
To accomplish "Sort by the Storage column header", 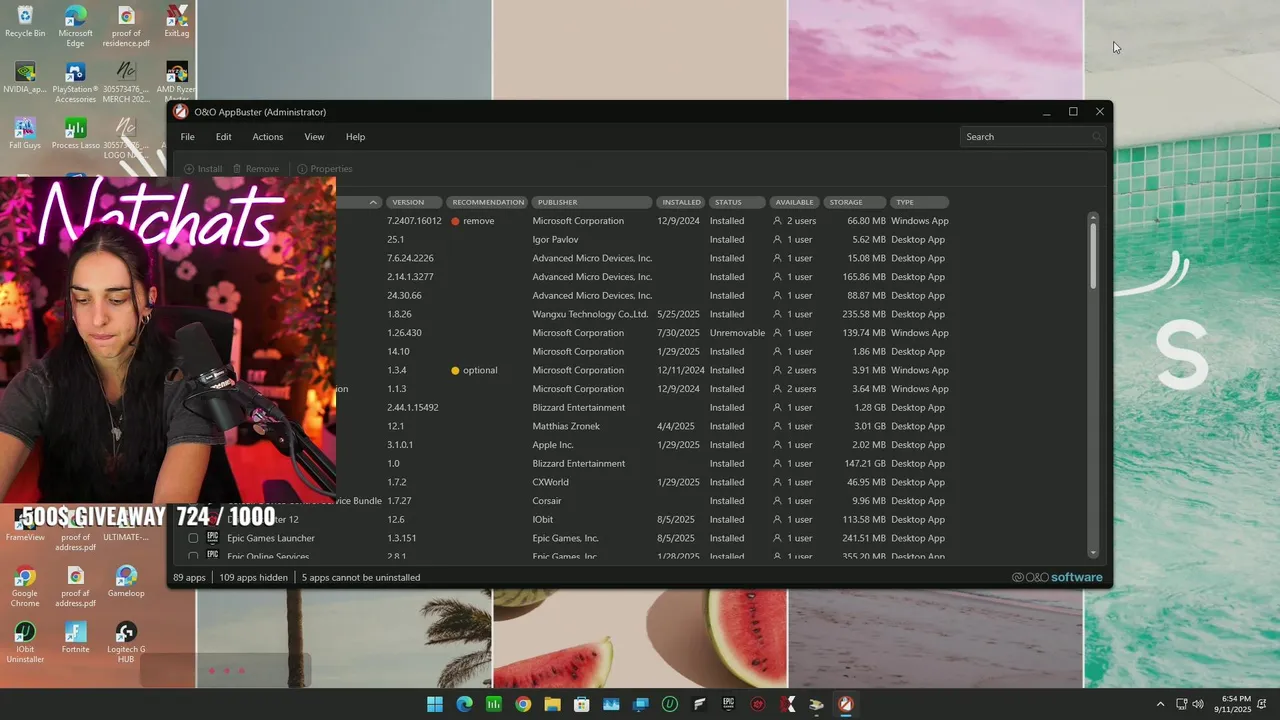I will click(x=856, y=202).
